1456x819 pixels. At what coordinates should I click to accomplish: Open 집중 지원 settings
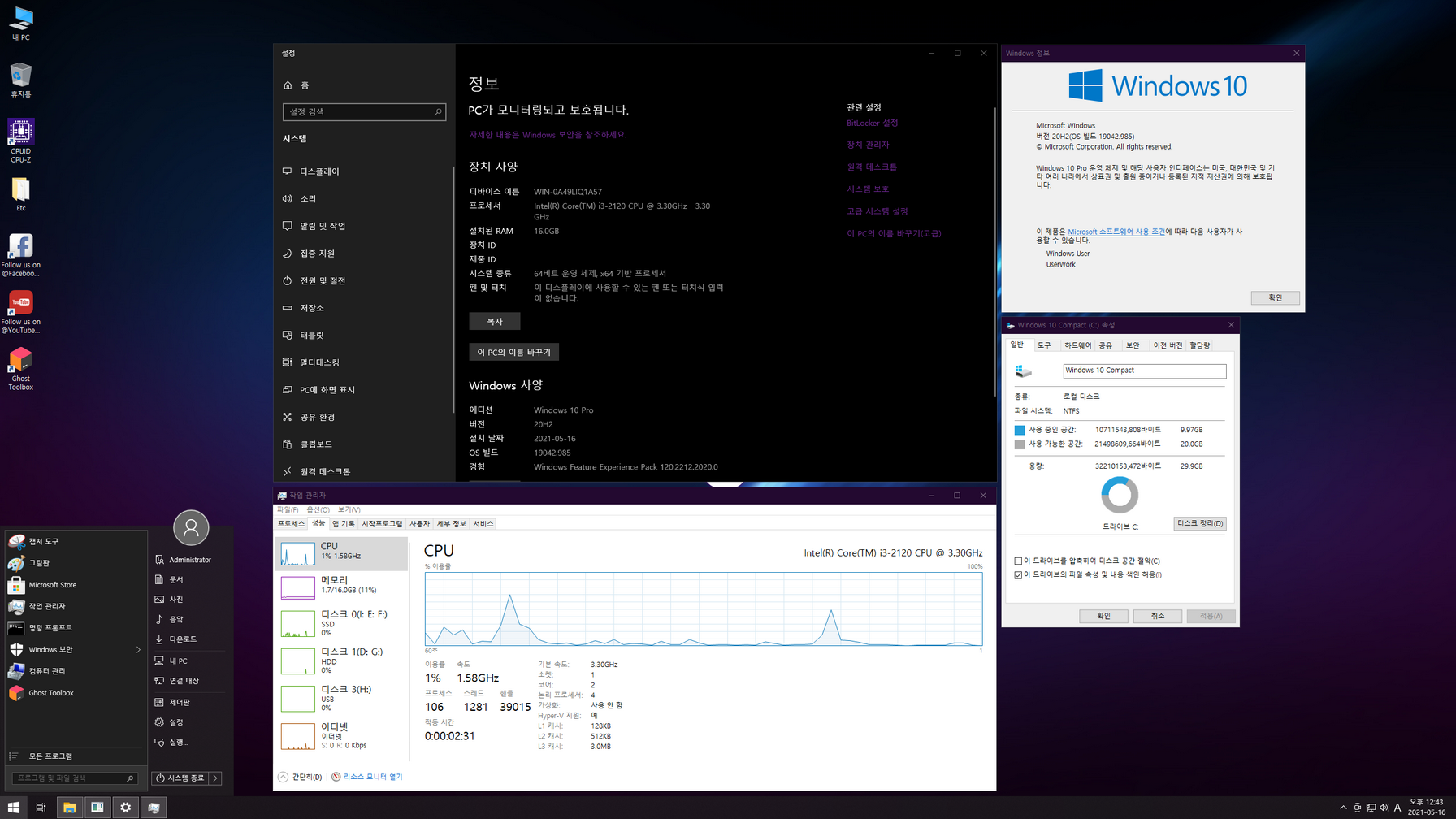coord(363,253)
